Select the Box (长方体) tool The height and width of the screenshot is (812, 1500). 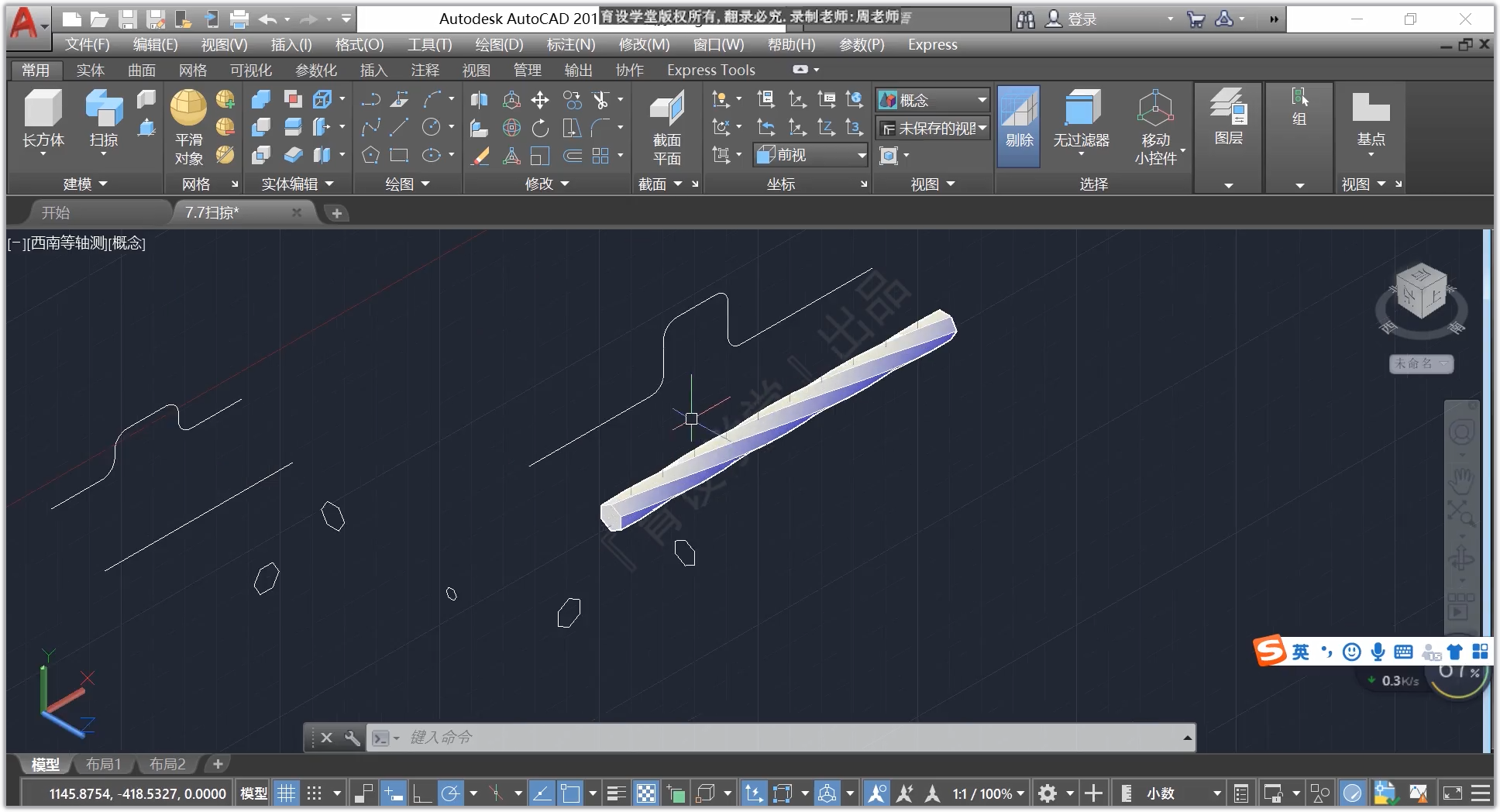[x=43, y=119]
